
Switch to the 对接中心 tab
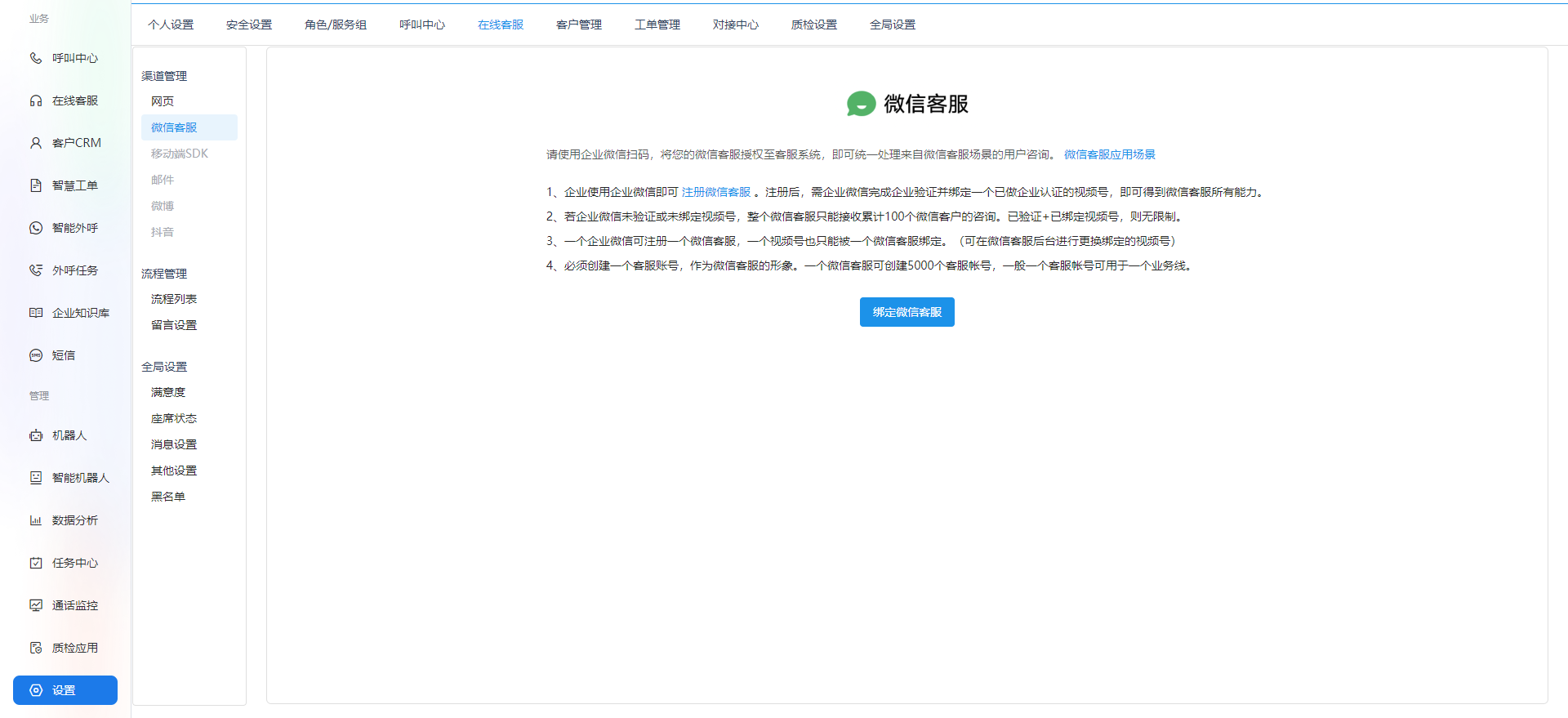pyautogui.click(x=736, y=25)
